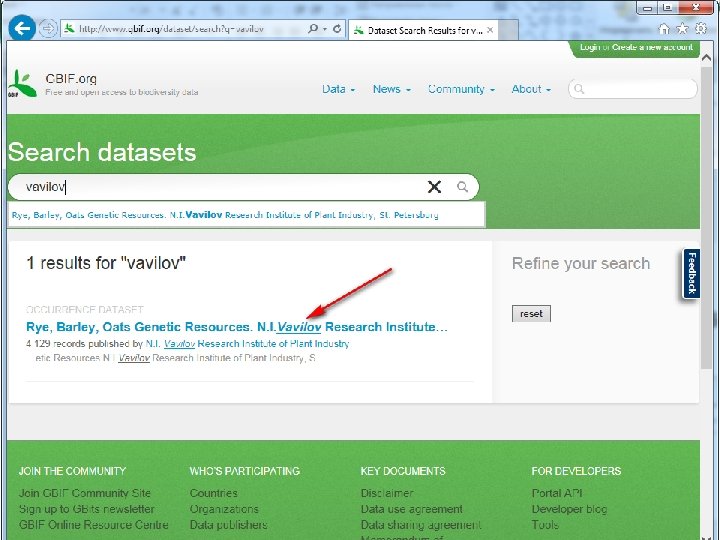Viewport: 720px width, 540px height.
Task: Open the Data menu
Action: (338, 89)
